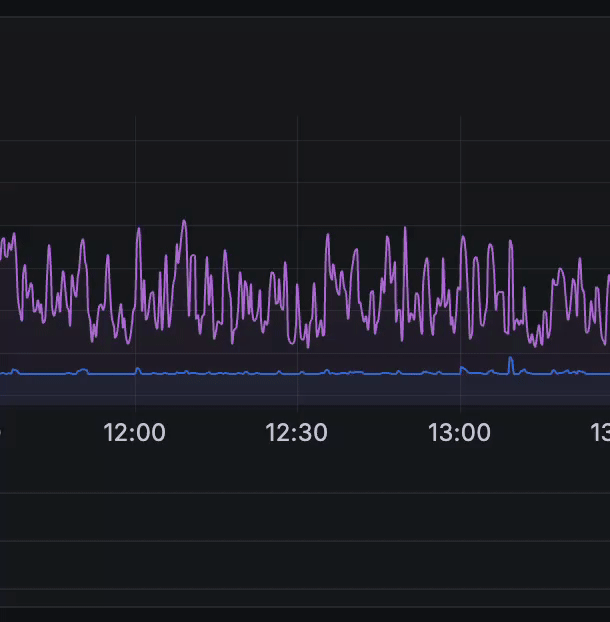Click the 12:00 time axis label

tap(134, 432)
